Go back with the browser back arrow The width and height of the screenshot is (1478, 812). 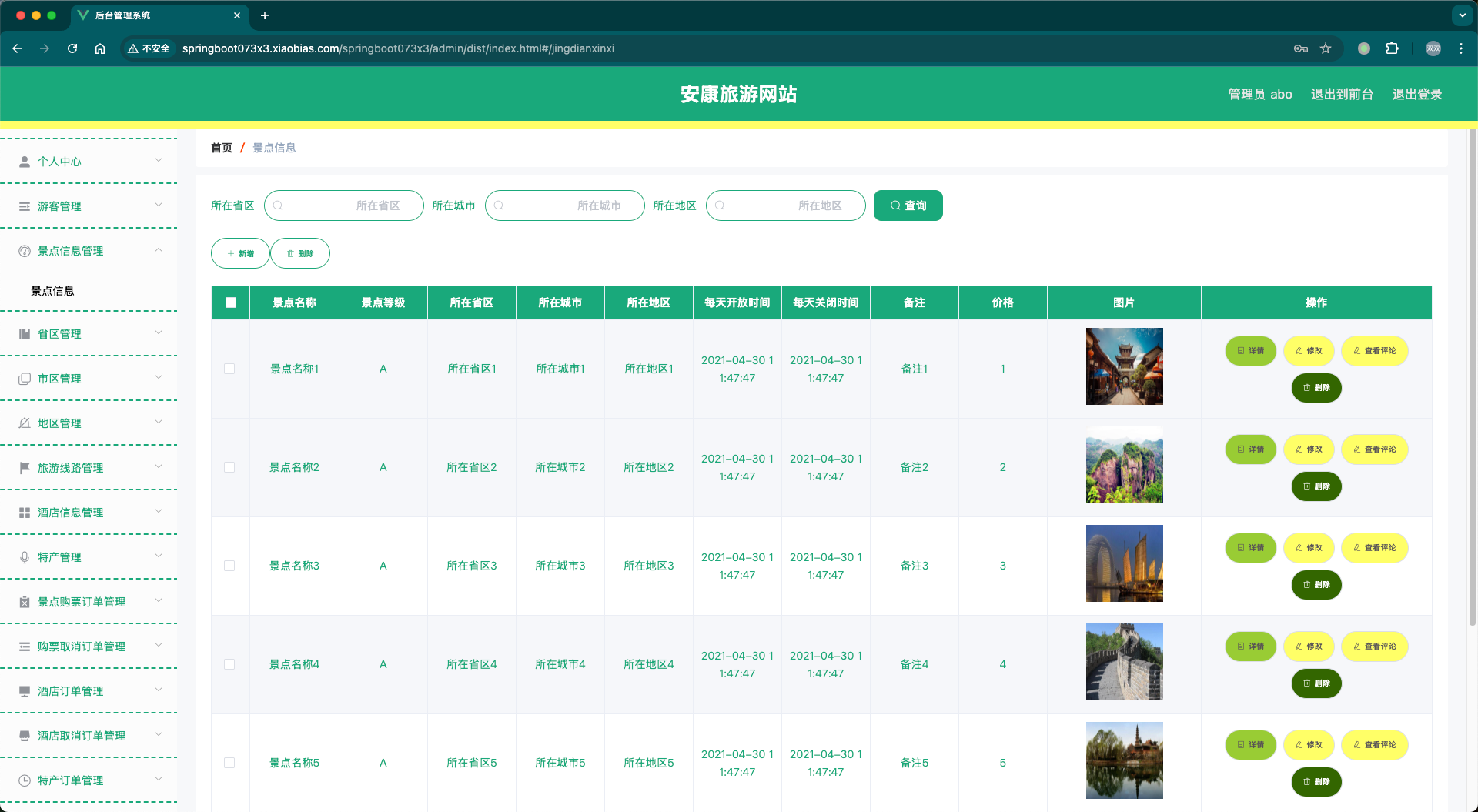click(17, 48)
